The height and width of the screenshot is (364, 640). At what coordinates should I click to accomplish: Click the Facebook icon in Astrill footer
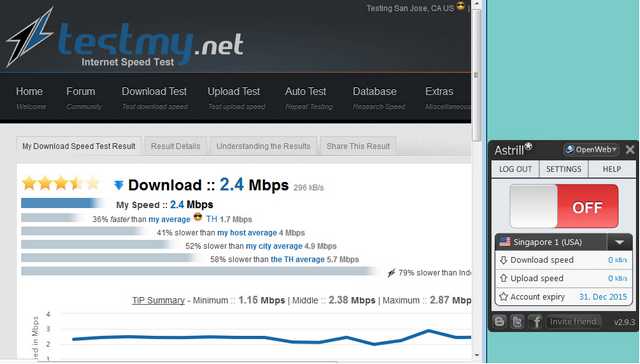click(535, 322)
